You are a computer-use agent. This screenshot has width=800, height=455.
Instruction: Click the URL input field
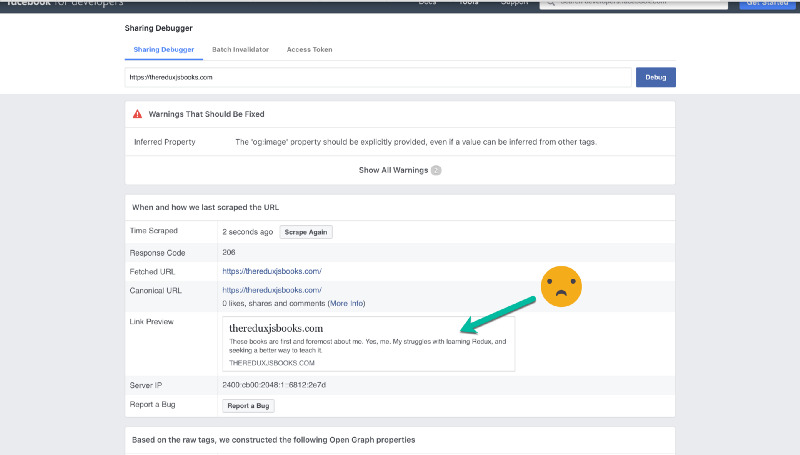coord(378,78)
